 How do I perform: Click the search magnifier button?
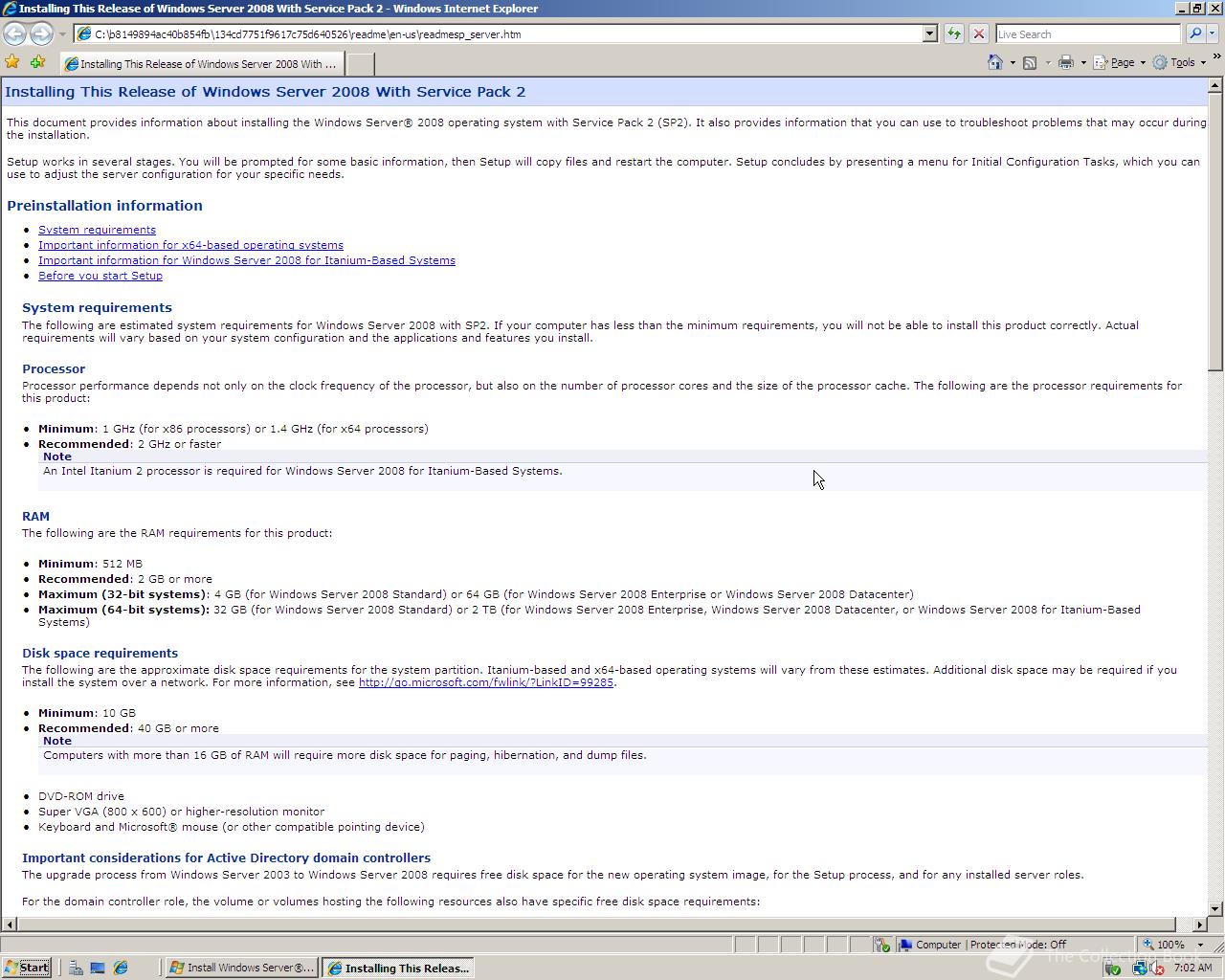(1194, 33)
